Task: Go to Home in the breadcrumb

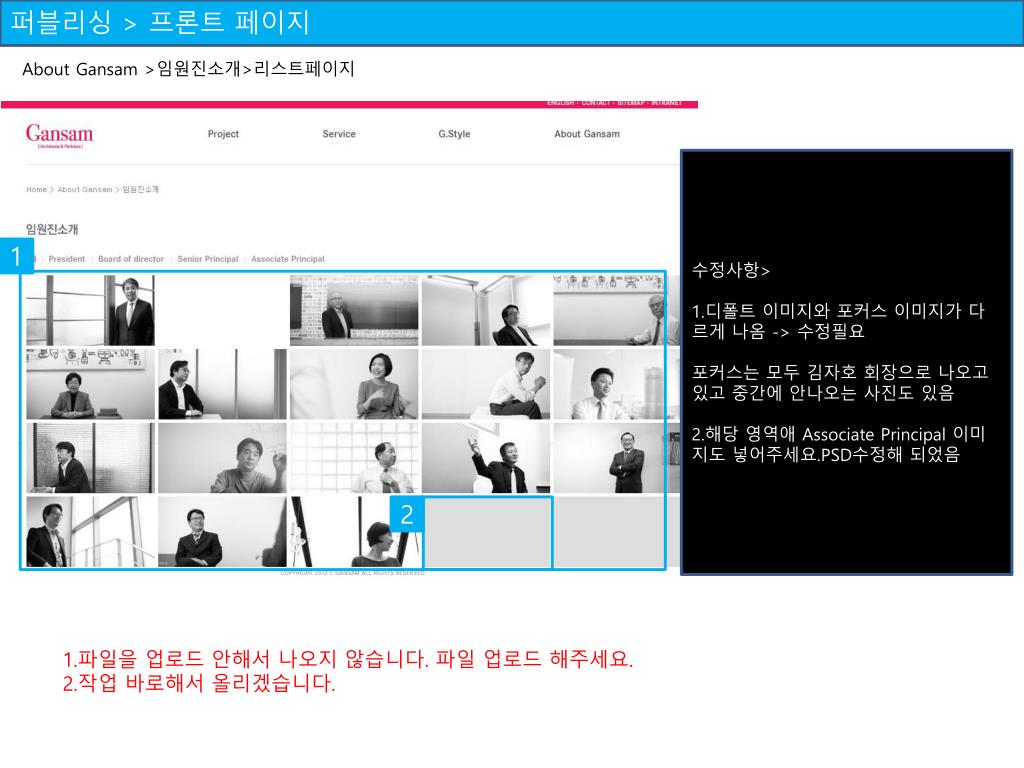Action: (x=37, y=189)
